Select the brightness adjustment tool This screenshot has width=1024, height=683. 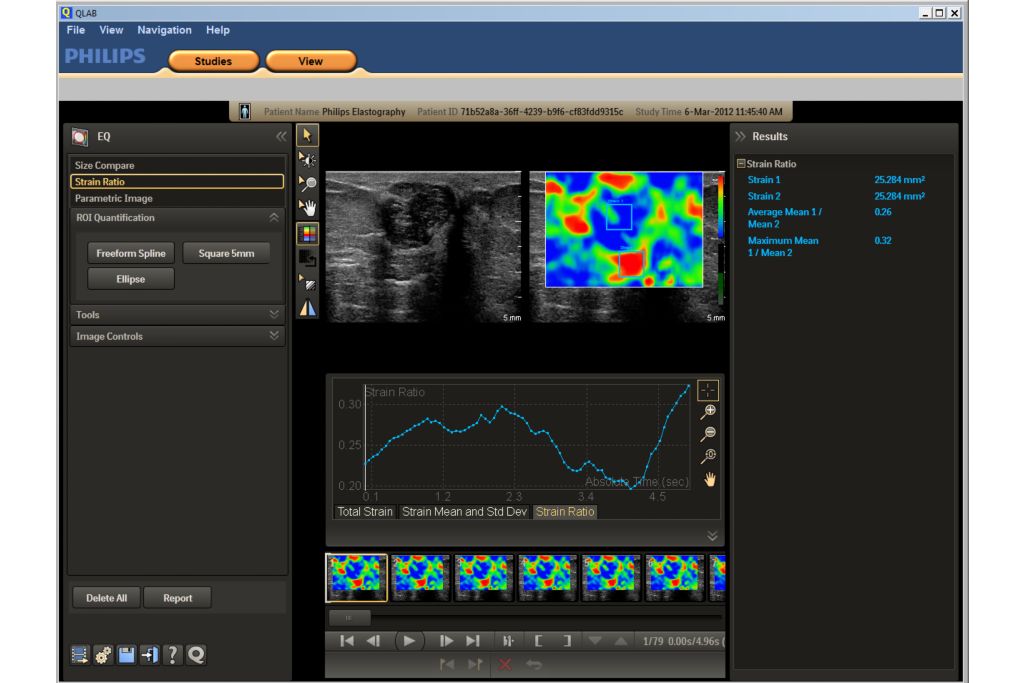308,159
